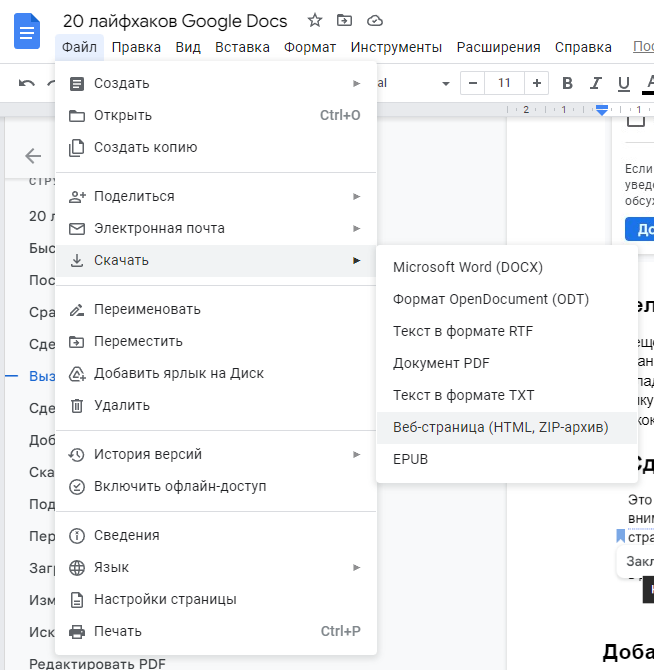Image resolution: width=654 pixels, height=670 pixels.
Task: Open Настройки страницы
Action: coord(216,599)
